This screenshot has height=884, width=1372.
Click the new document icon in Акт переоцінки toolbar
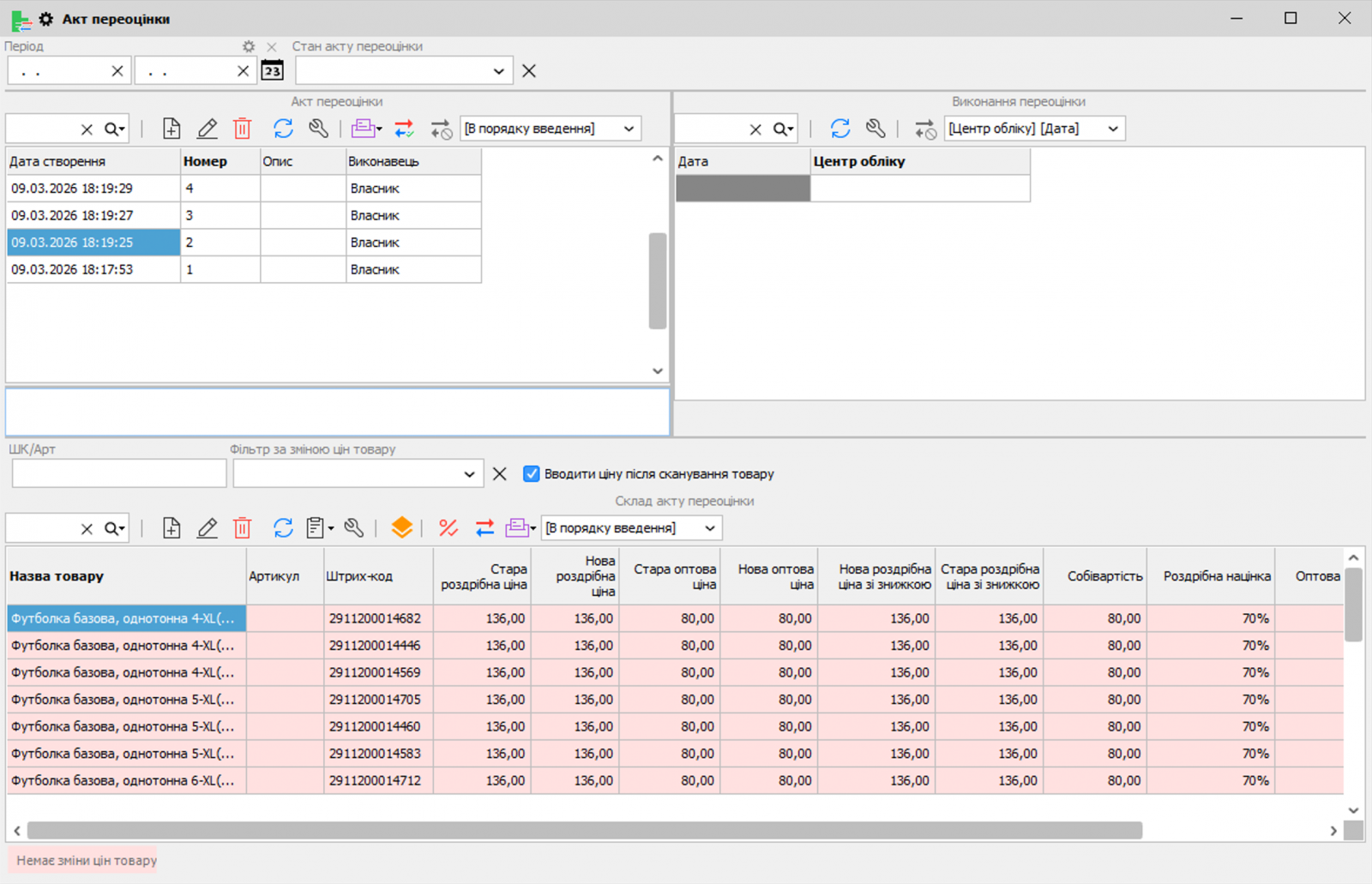(x=171, y=129)
